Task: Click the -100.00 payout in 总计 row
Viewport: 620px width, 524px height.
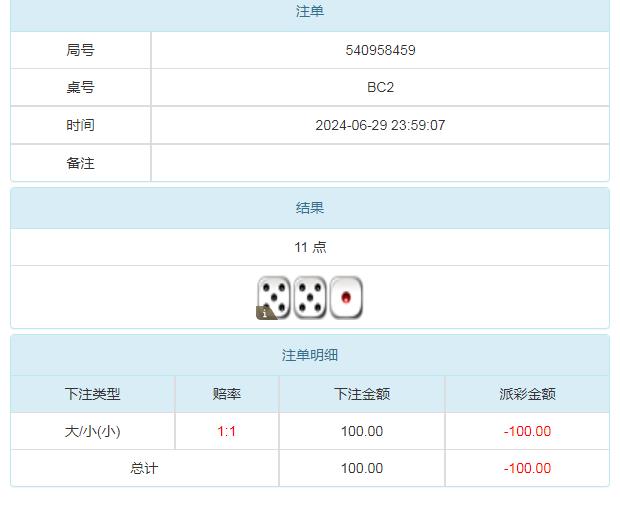Action: [527, 468]
